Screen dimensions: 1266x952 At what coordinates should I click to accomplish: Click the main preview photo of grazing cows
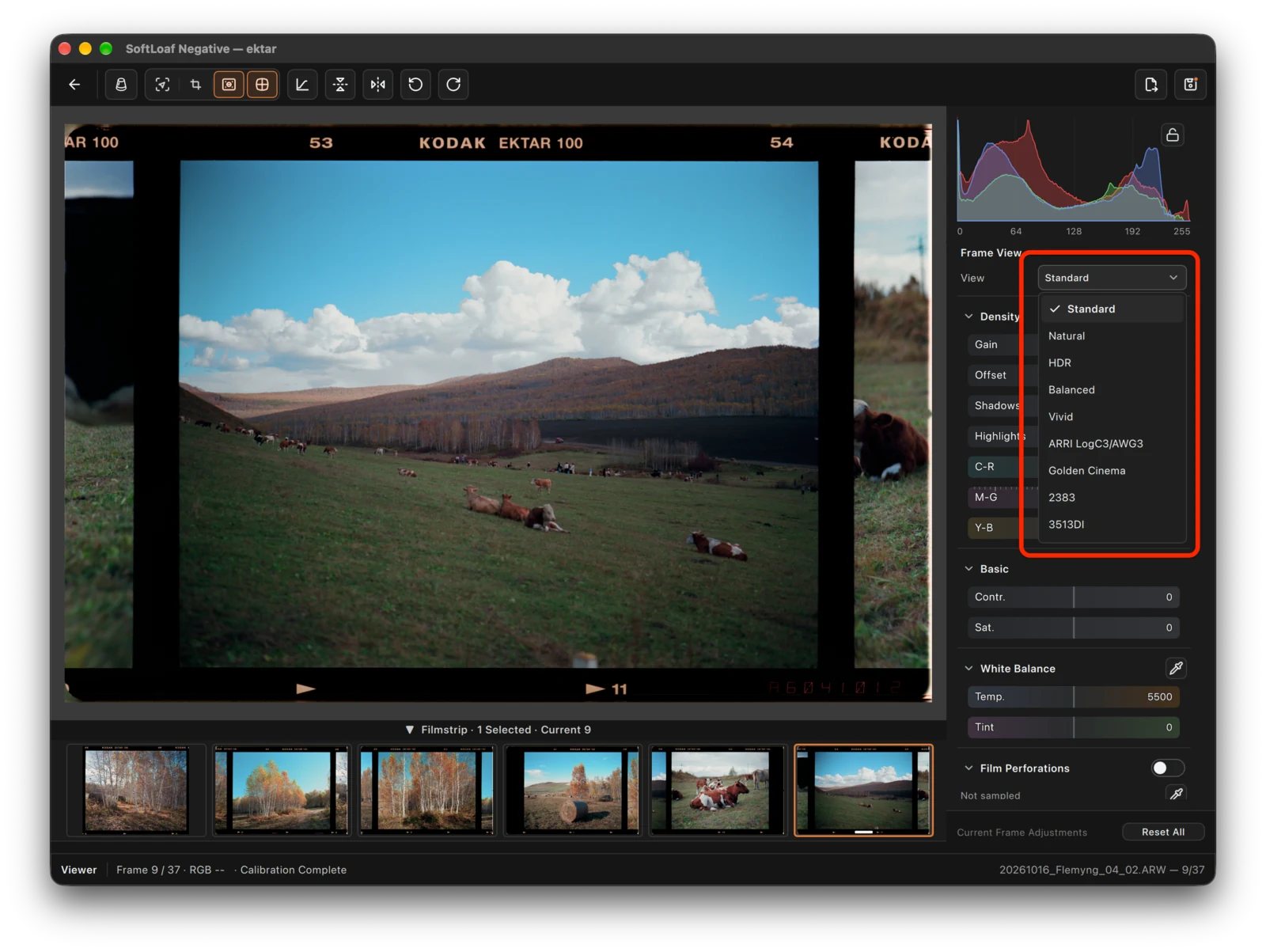coord(499,414)
